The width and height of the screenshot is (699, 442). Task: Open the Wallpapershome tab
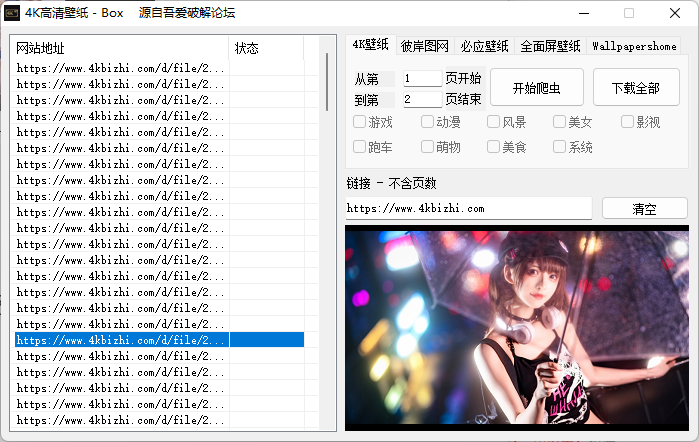pos(634,46)
